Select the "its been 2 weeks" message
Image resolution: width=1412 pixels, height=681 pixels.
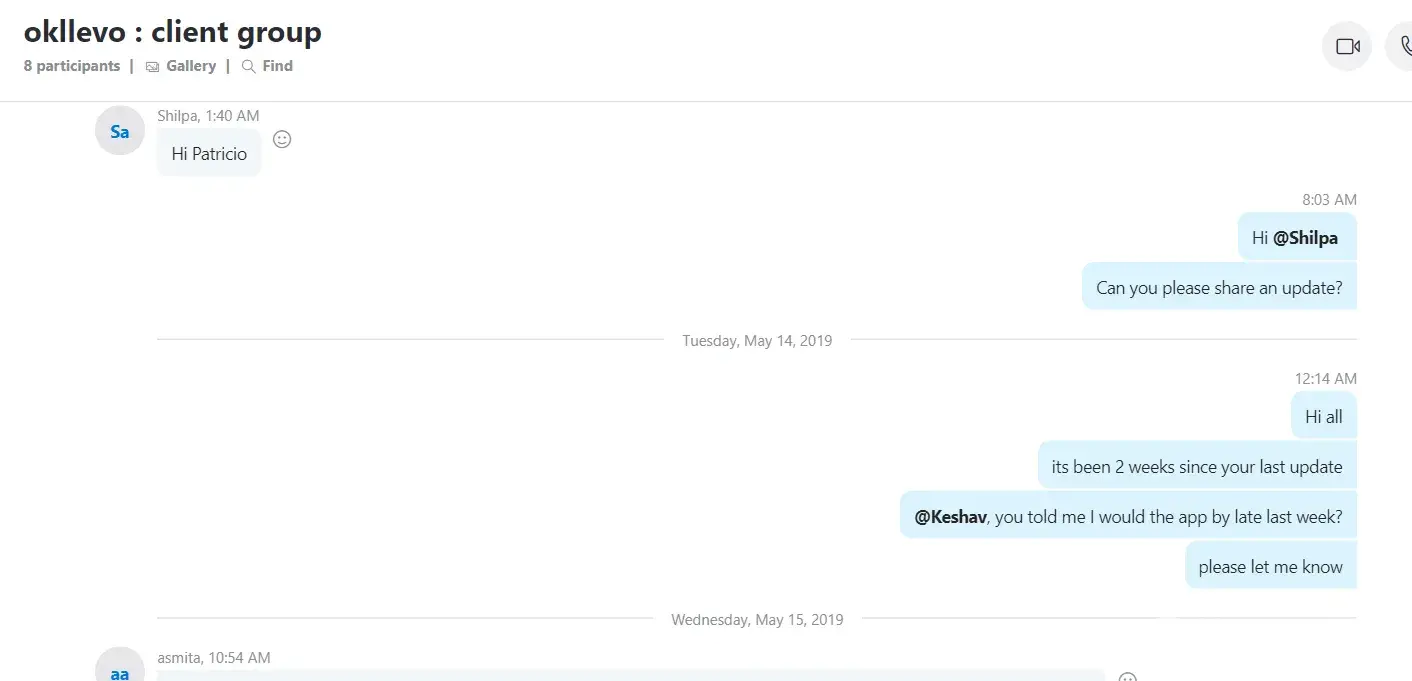pyautogui.click(x=1196, y=467)
